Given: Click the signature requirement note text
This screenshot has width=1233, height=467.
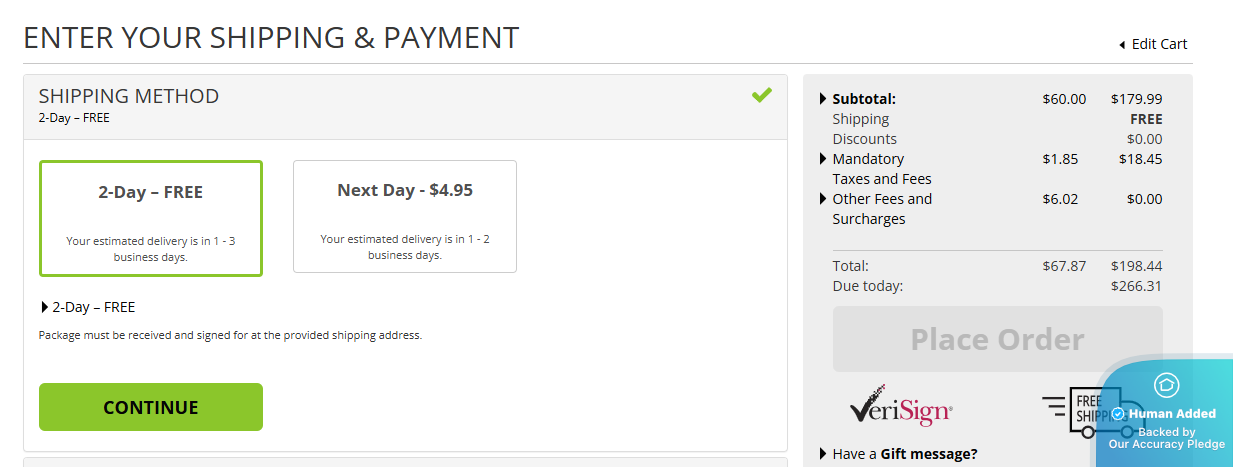Looking at the screenshot, I should pyautogui.click(x=230, y=335).
